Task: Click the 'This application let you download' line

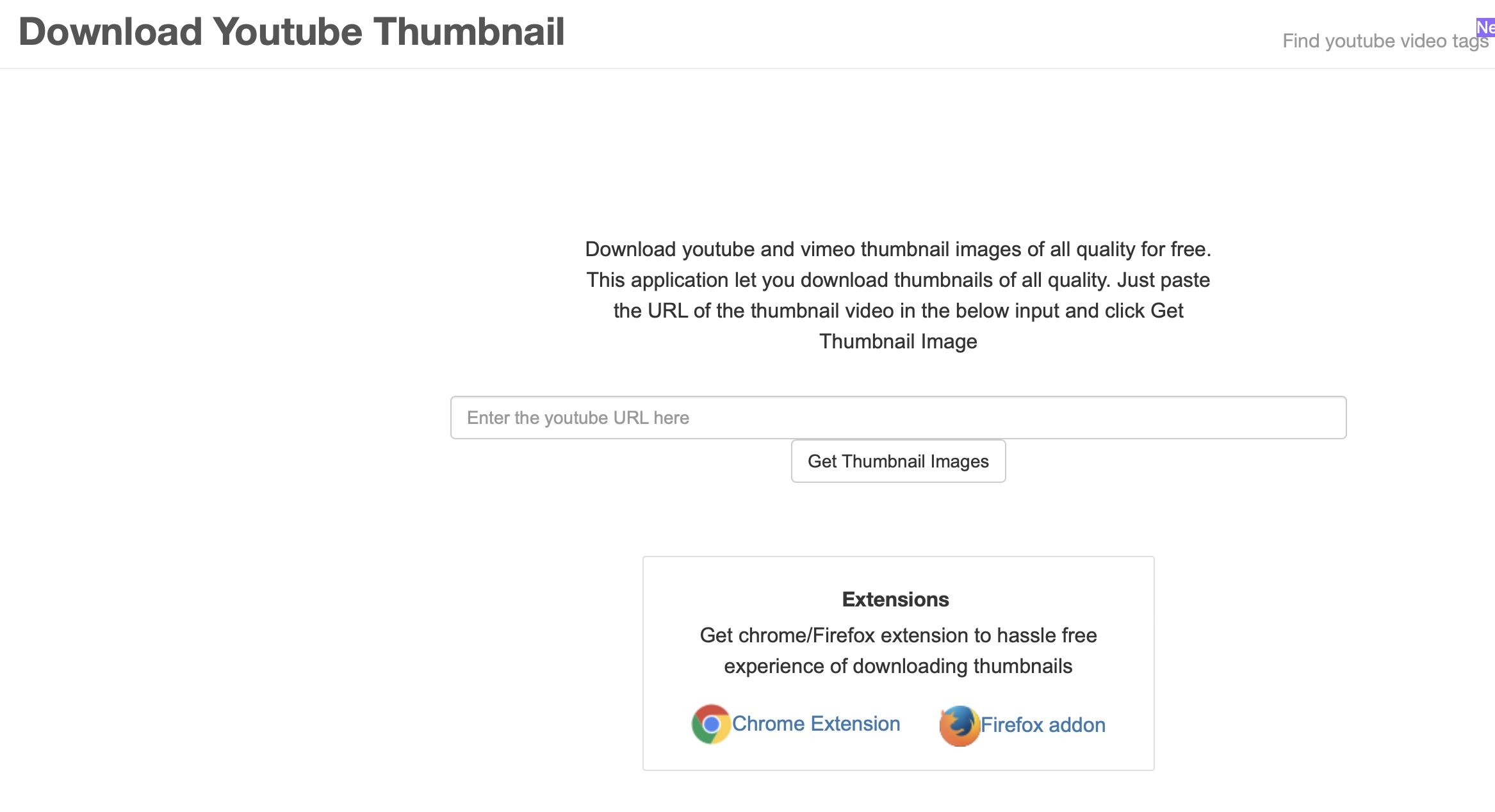Action: 898,280
